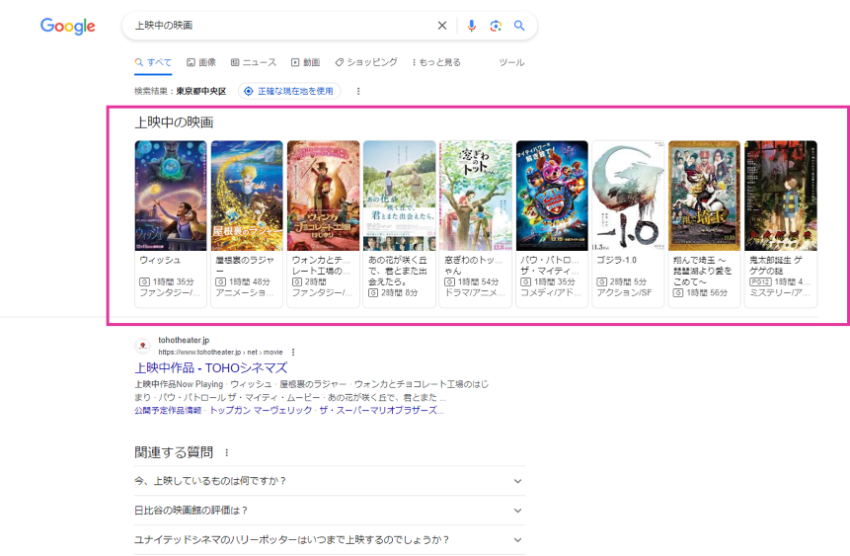Expand 今、上映しているものは何ですか question
The width and height of the screenshot is (850, 556).
pyautogui.click(x=330, y=481)
